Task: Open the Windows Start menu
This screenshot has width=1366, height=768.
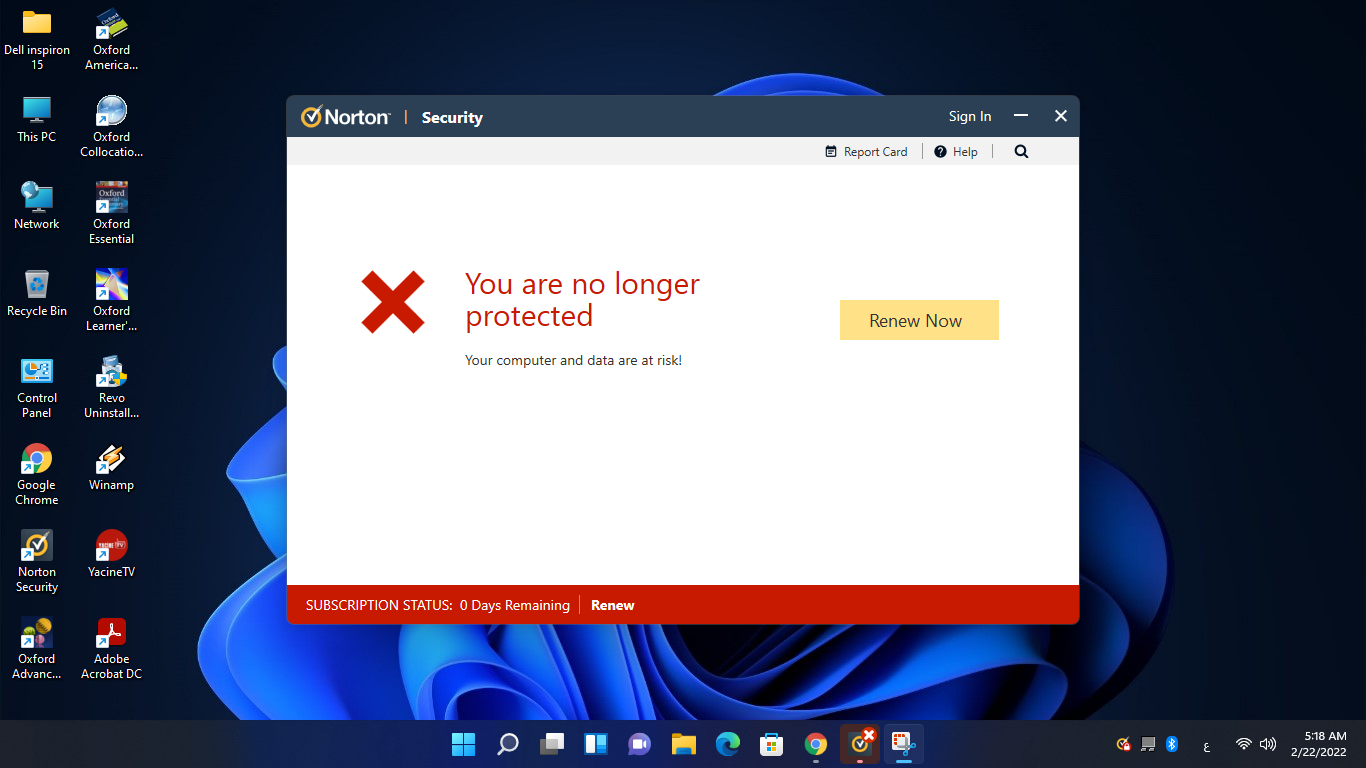Action: 463,744
